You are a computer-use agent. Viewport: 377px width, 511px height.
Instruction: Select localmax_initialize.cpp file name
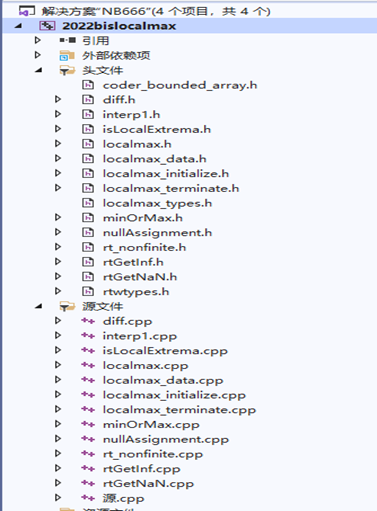coord(174,395)
